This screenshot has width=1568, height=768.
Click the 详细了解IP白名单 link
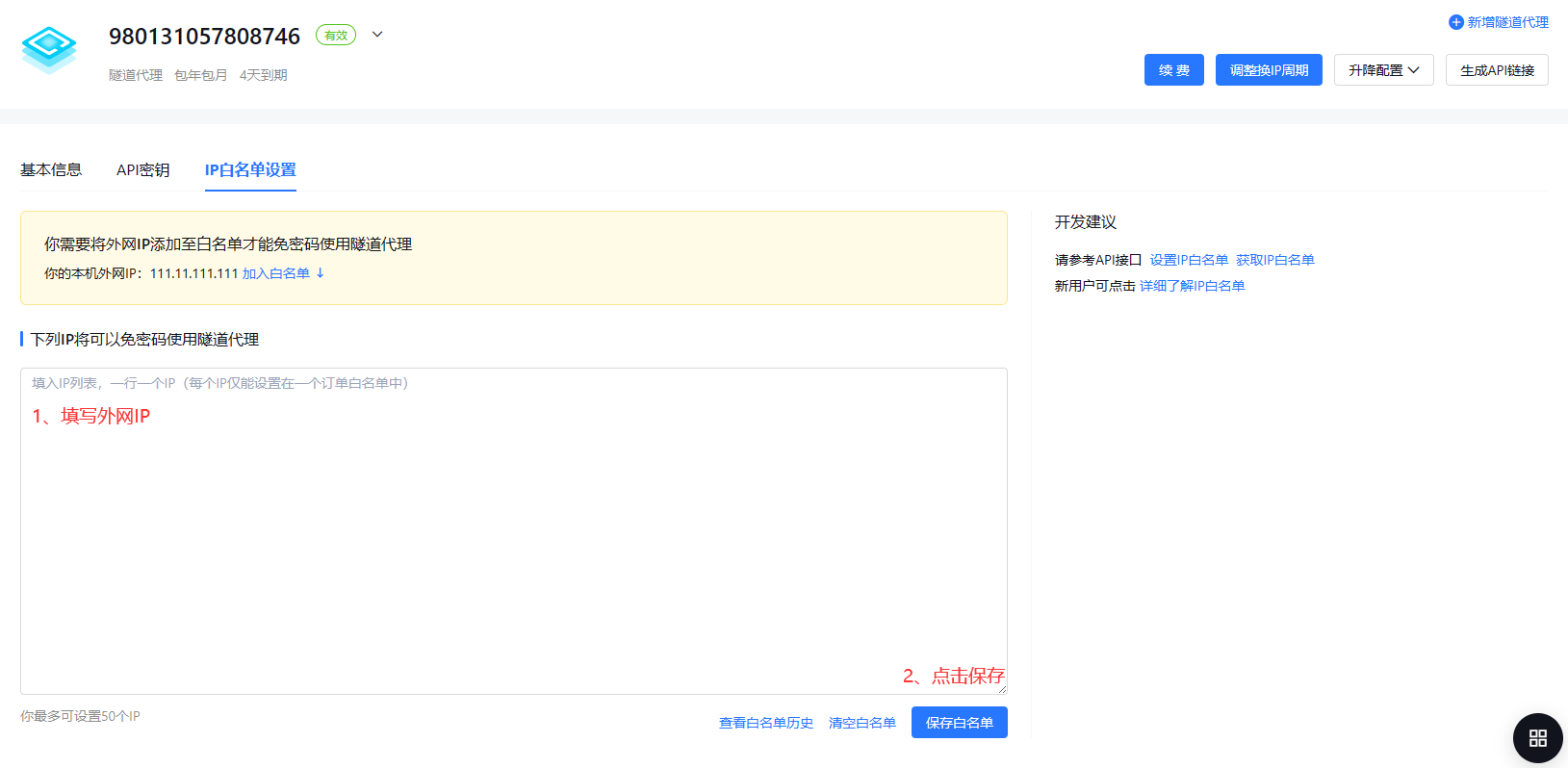(1192, 286)
